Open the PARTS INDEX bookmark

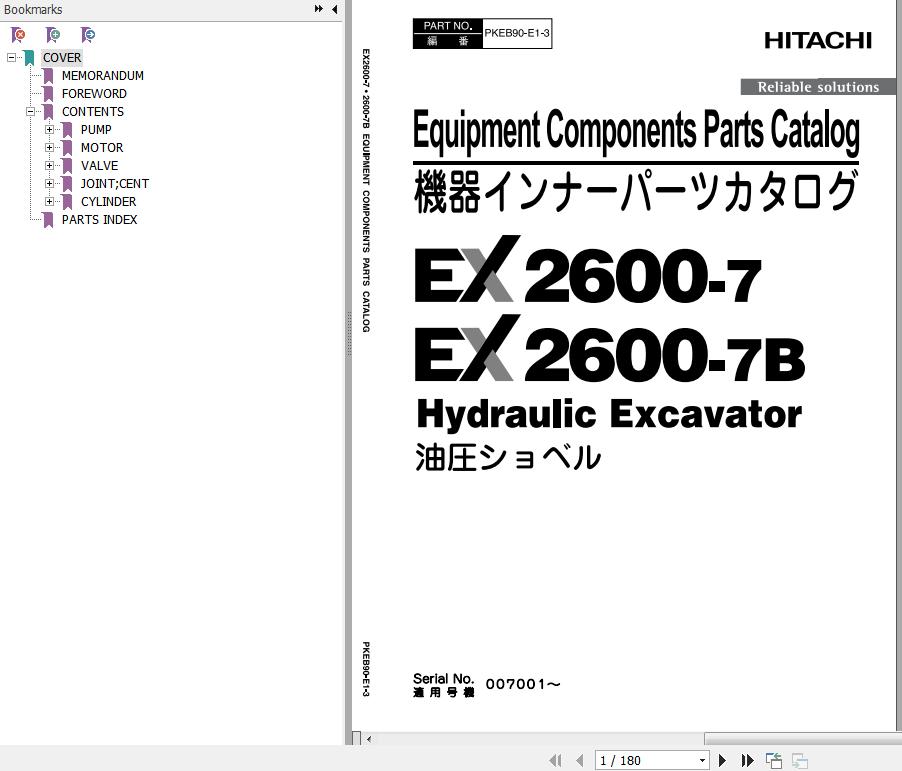click(x=100, y=220)
